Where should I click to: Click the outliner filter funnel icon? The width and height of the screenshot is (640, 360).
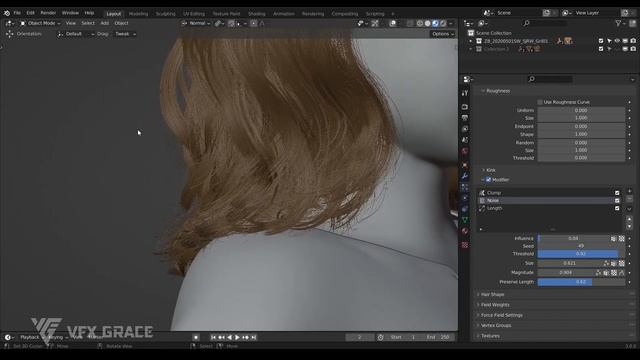pos(618,23)
